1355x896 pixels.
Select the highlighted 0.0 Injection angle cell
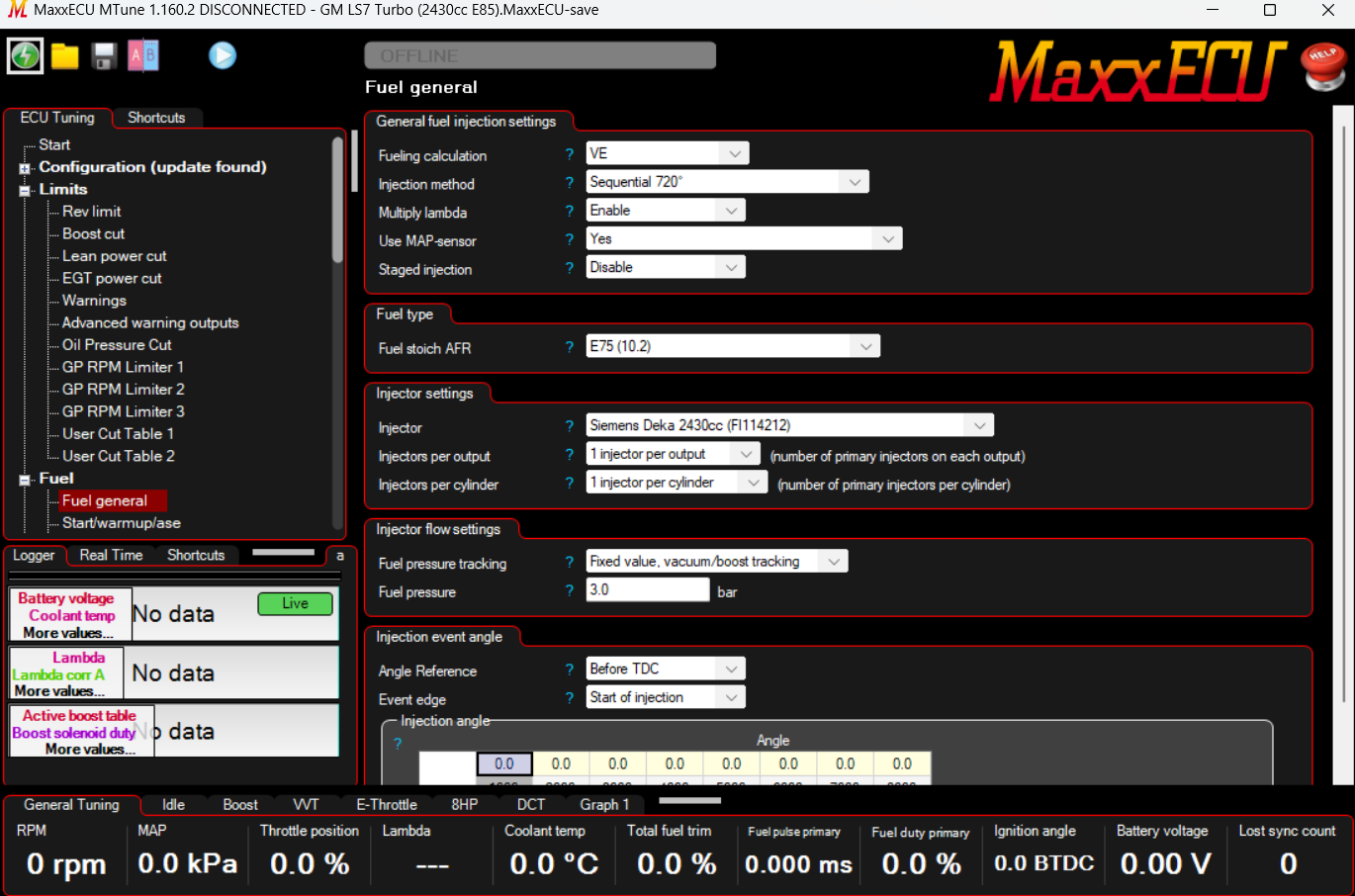coord(504,763)
